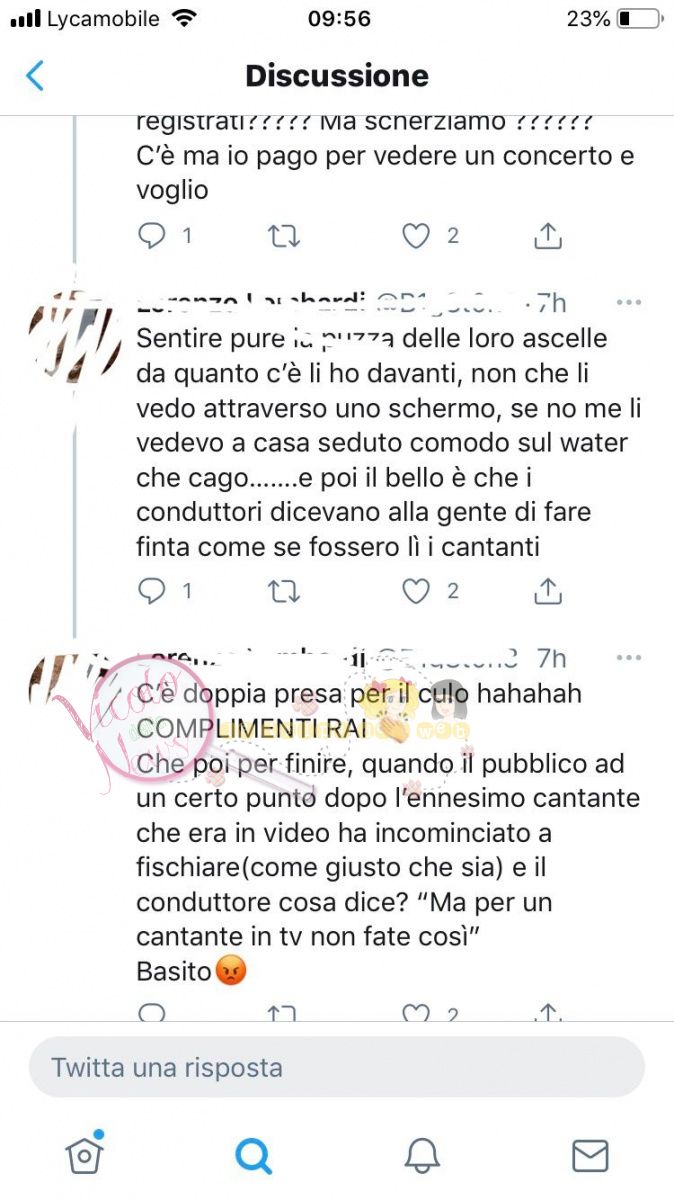Screen dimensions: 674x1200
Task: Tap the 'Twitta una risposta' reply field
Action: click(337, 1067)
